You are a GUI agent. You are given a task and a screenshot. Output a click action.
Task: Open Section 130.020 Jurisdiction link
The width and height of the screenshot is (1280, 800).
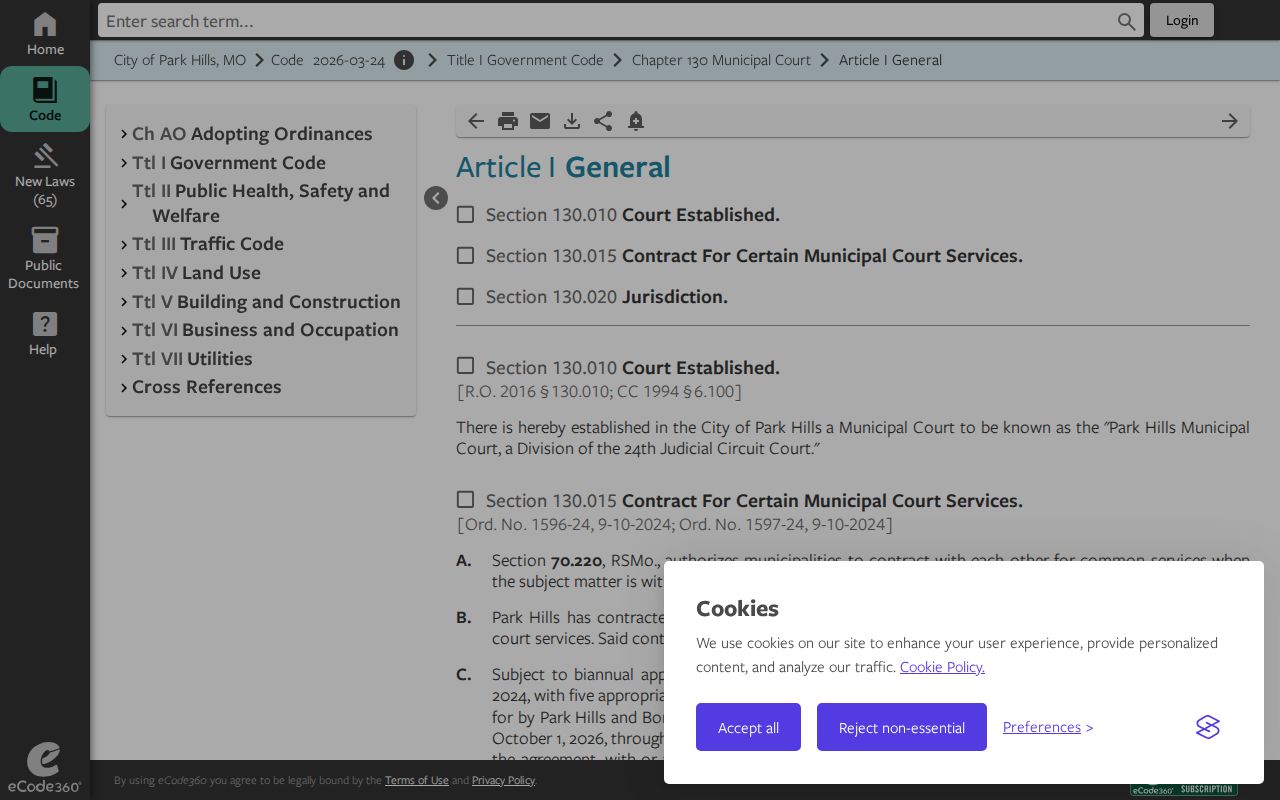click(607, 297)
